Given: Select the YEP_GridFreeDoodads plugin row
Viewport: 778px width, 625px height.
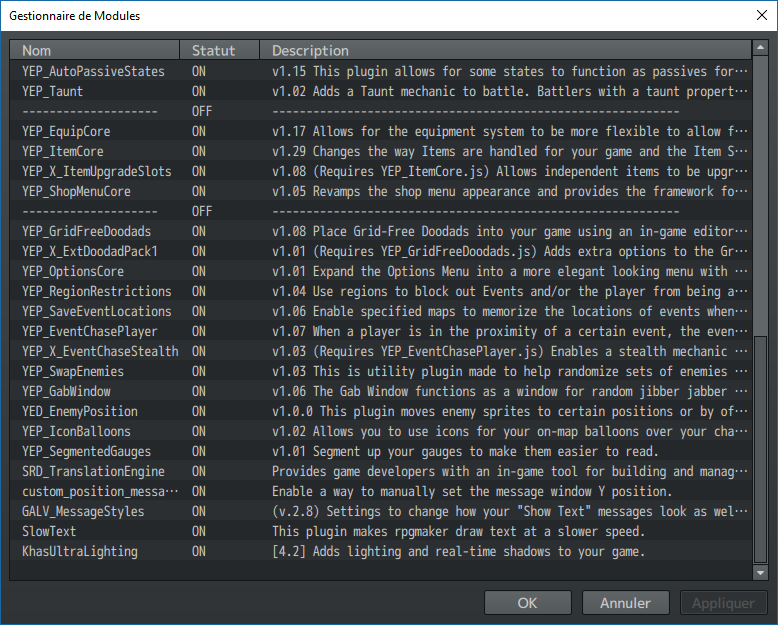Looking at the screenshot, I should pyautogui.click(x=381, y=231).
